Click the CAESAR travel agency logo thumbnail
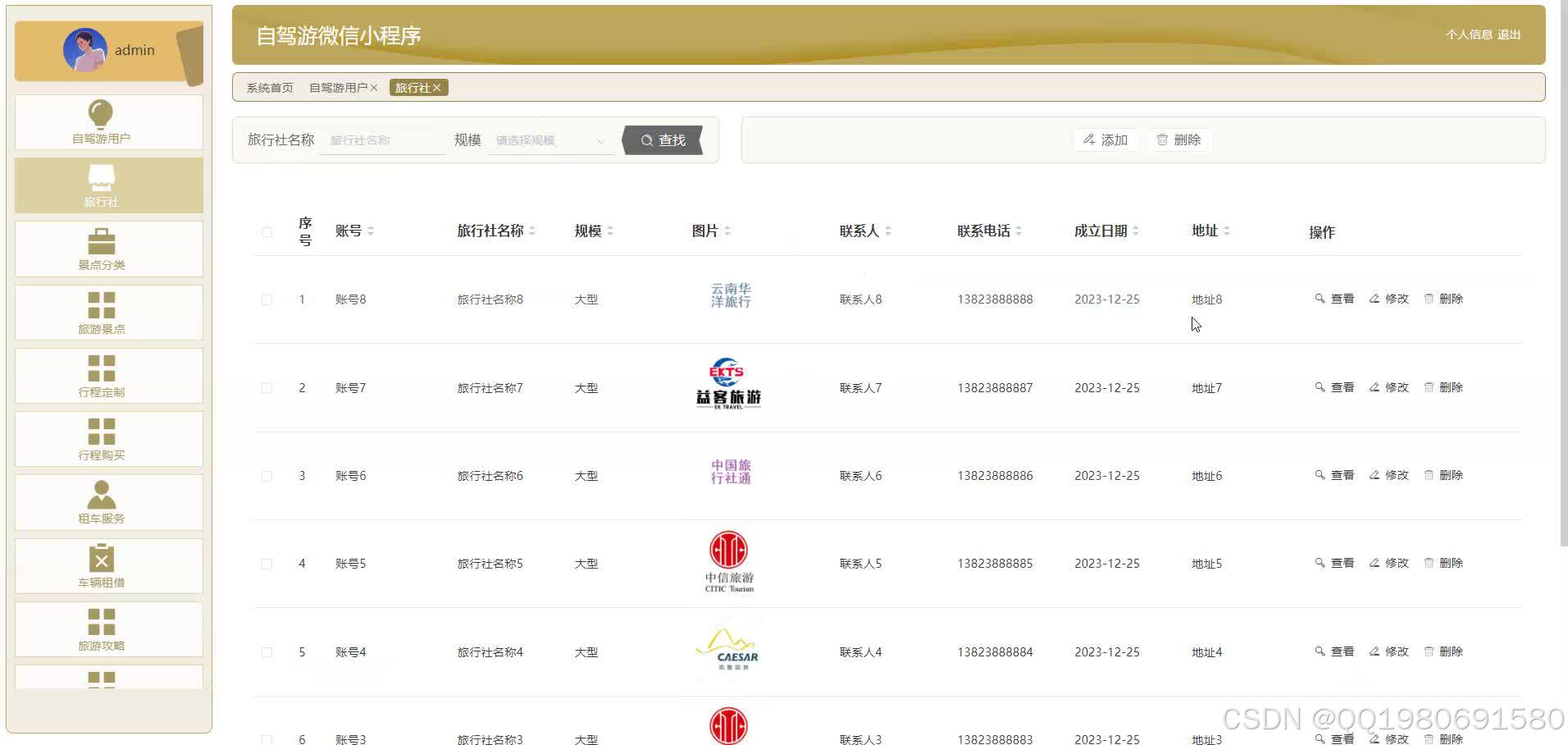Screen dimensions: 1568x745 tap(728, 651)
